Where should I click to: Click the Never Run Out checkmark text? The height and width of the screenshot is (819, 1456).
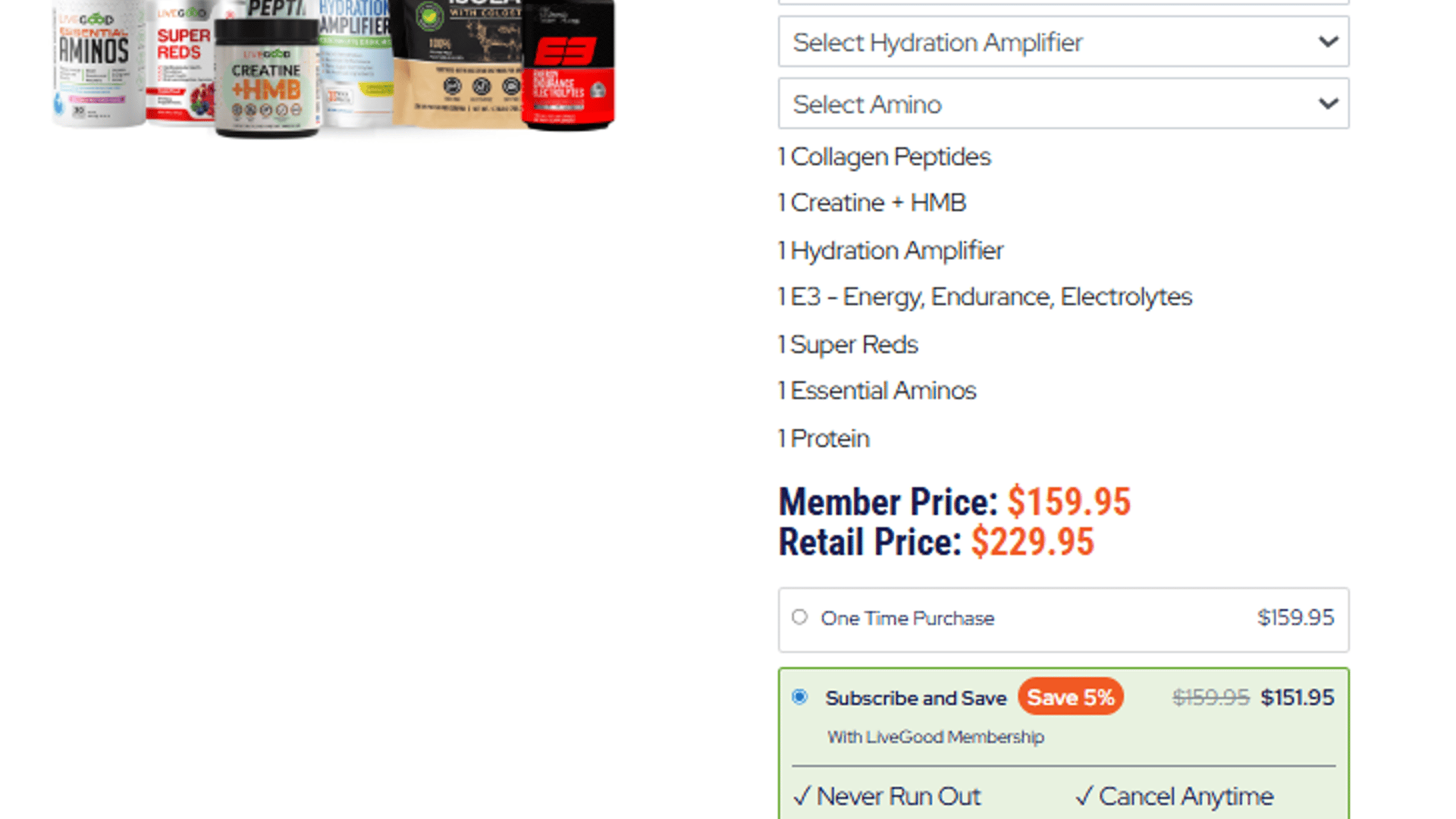(886, 796)
